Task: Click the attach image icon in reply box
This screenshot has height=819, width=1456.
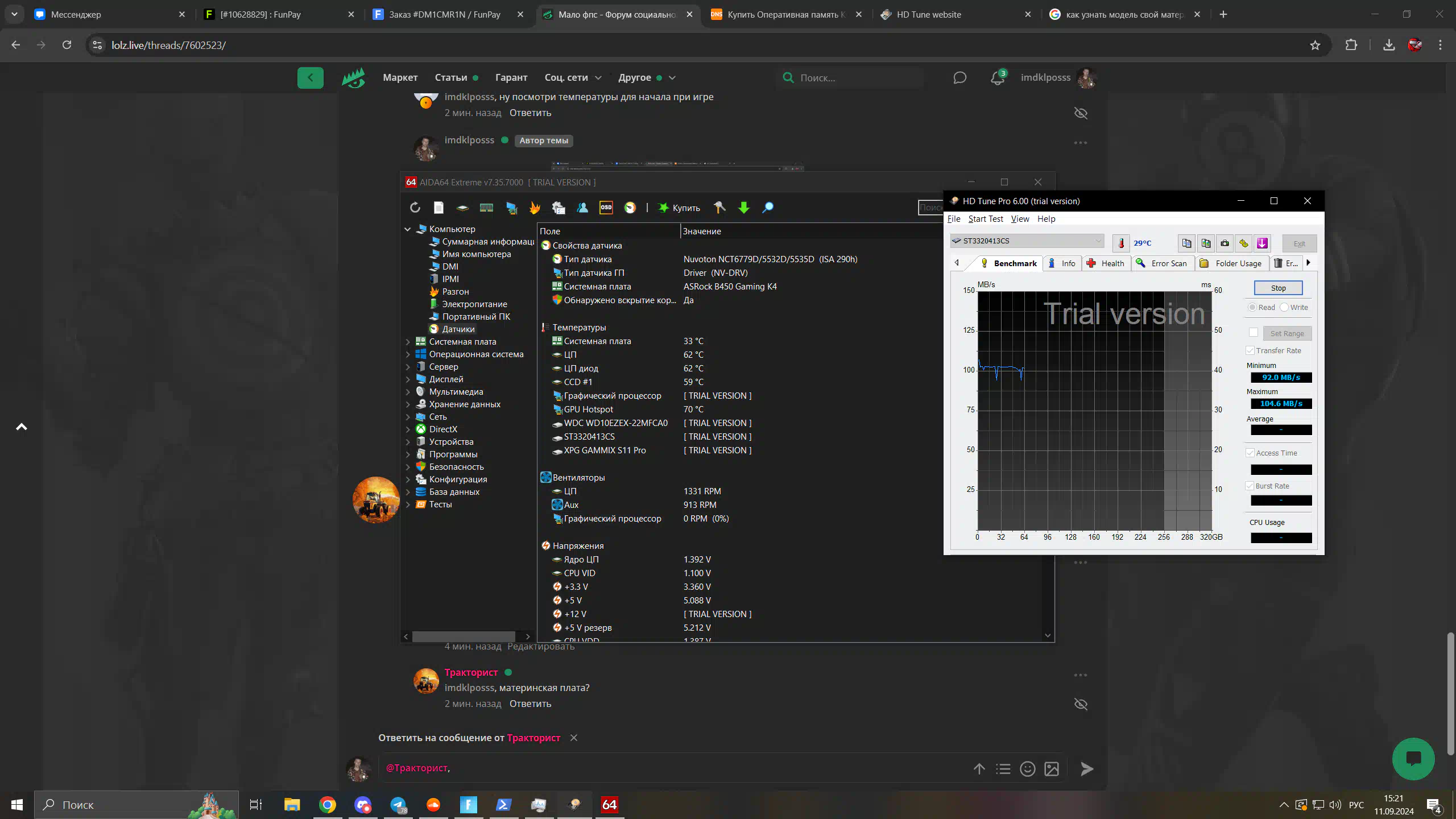Action: coord(1052,769)
